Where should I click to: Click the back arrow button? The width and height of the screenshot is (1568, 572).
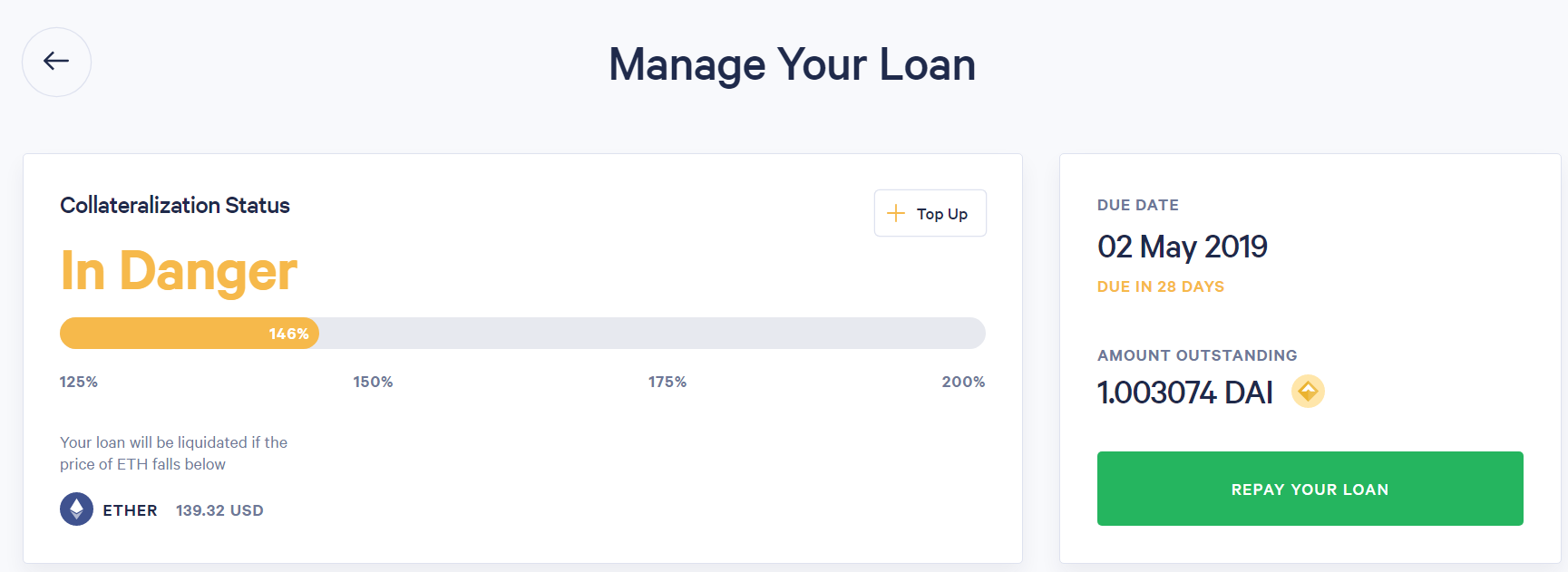(56, 62)
